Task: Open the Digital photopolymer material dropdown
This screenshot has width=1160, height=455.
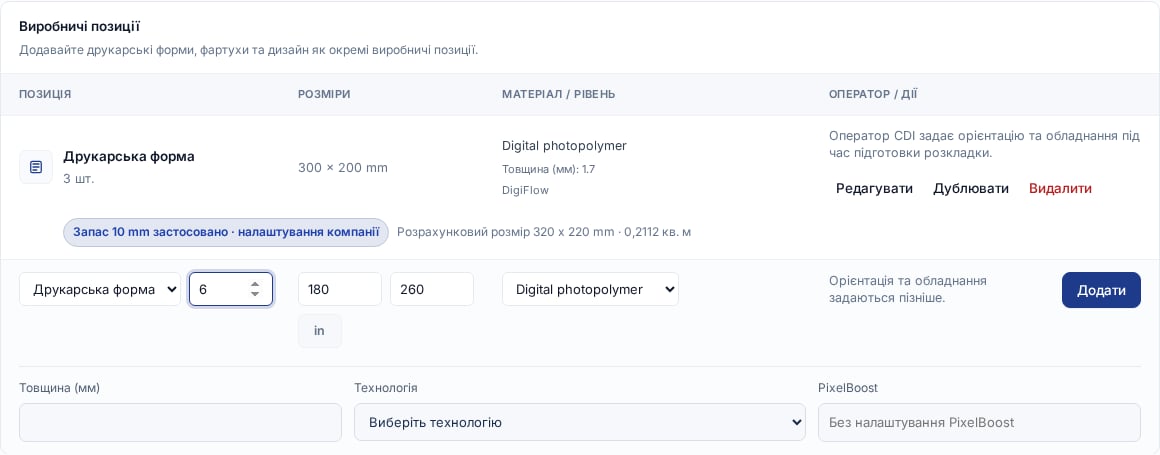Action: pyautogui.click(x=590, y=289)
